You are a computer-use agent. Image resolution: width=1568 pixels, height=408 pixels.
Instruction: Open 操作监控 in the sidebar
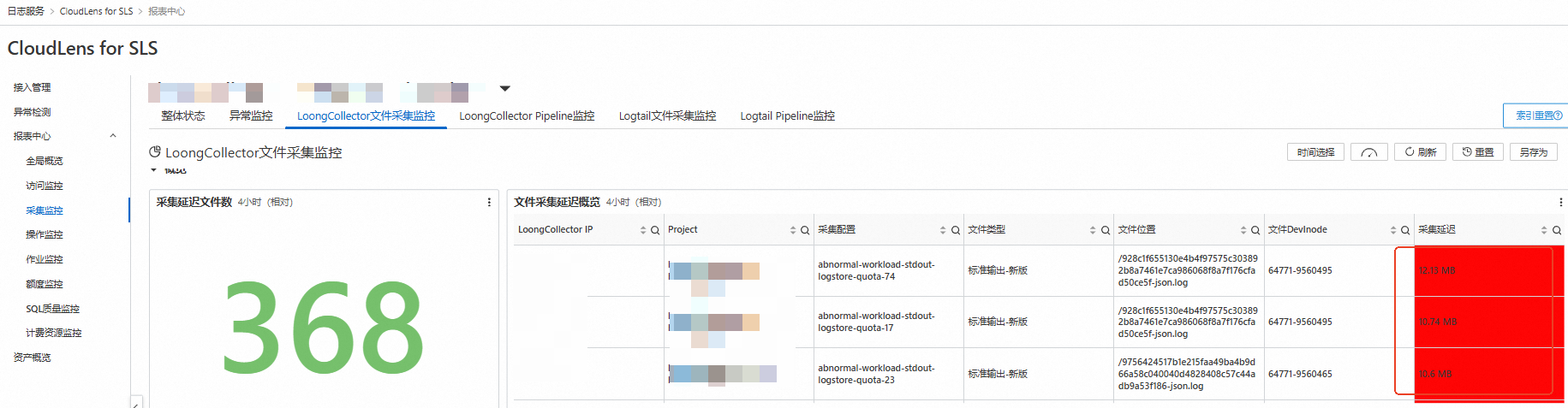click(45, 234)
